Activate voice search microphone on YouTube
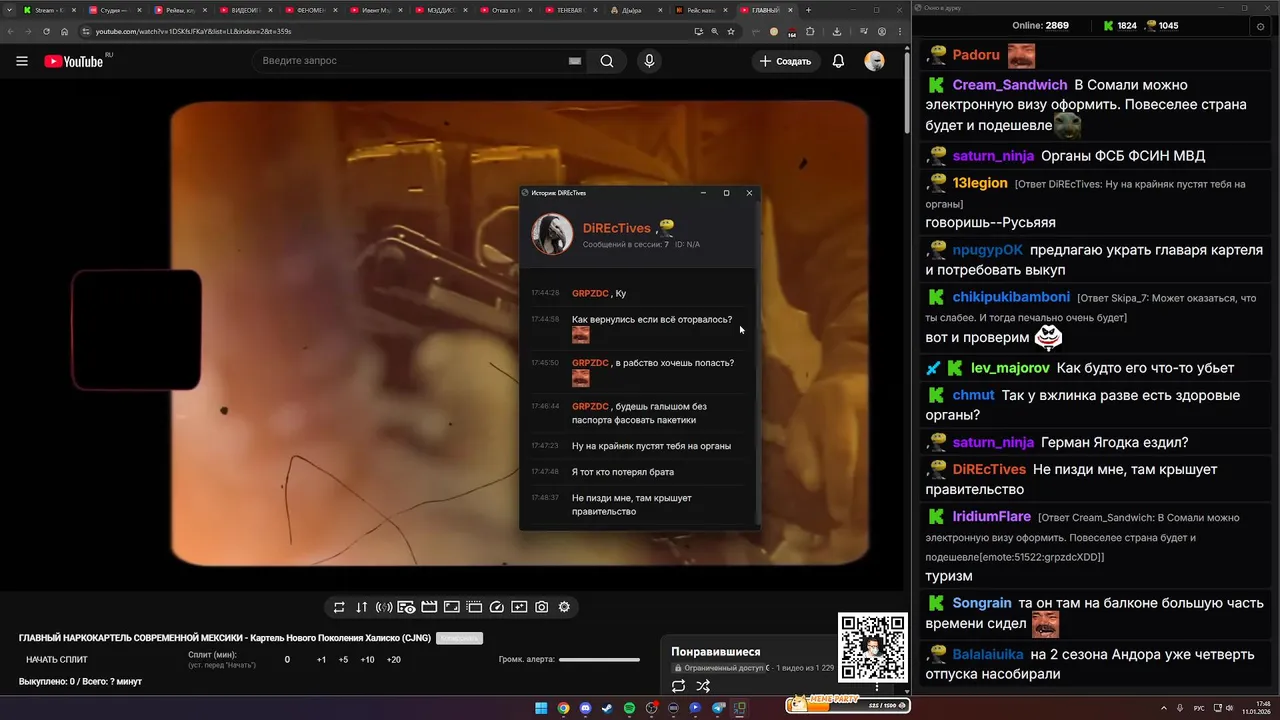This screenshot has width=1280, height=720. 649,61
